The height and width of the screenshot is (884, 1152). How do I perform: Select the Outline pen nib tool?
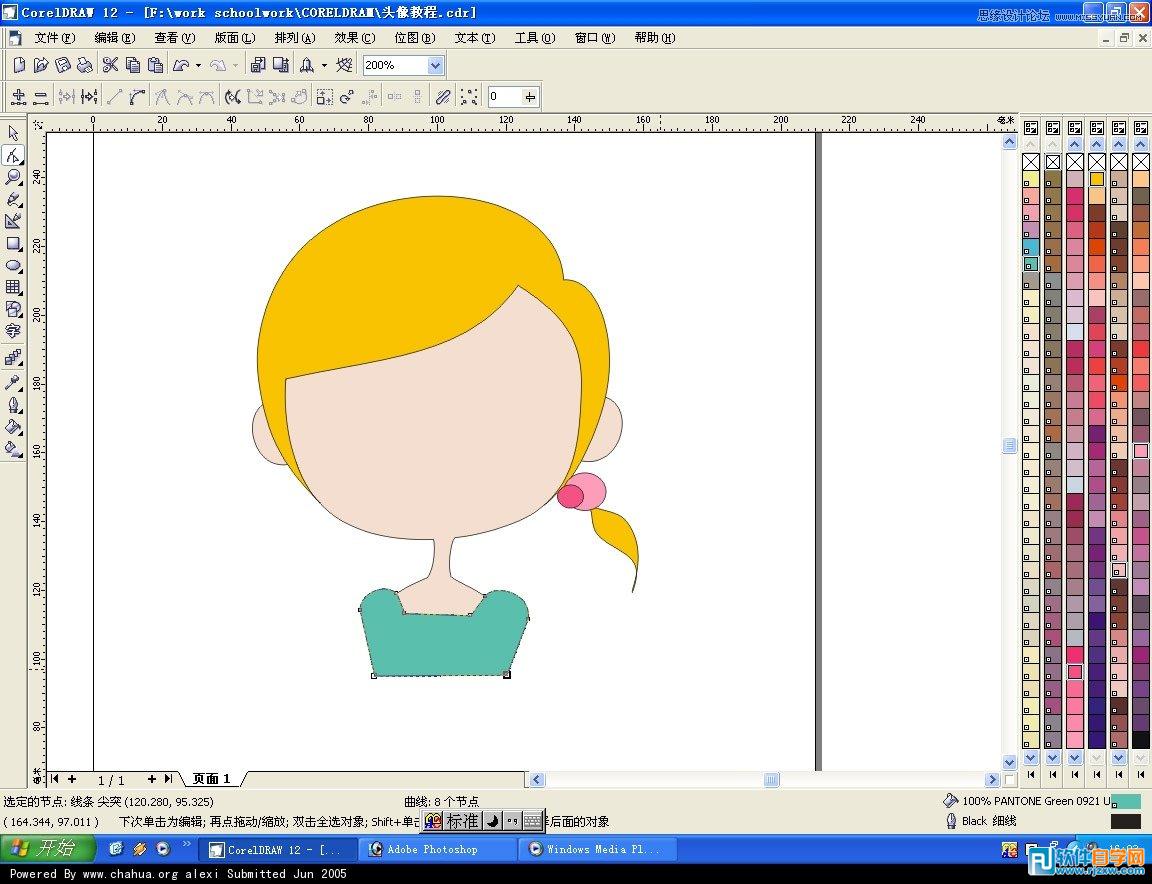point(13,405)
